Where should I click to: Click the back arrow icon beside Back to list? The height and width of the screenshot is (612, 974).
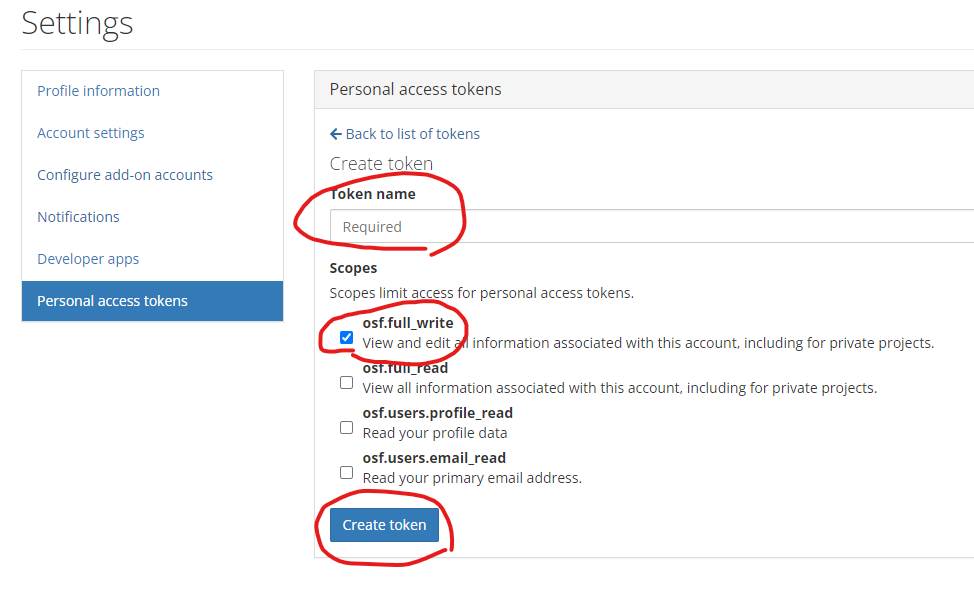[336, 134]
